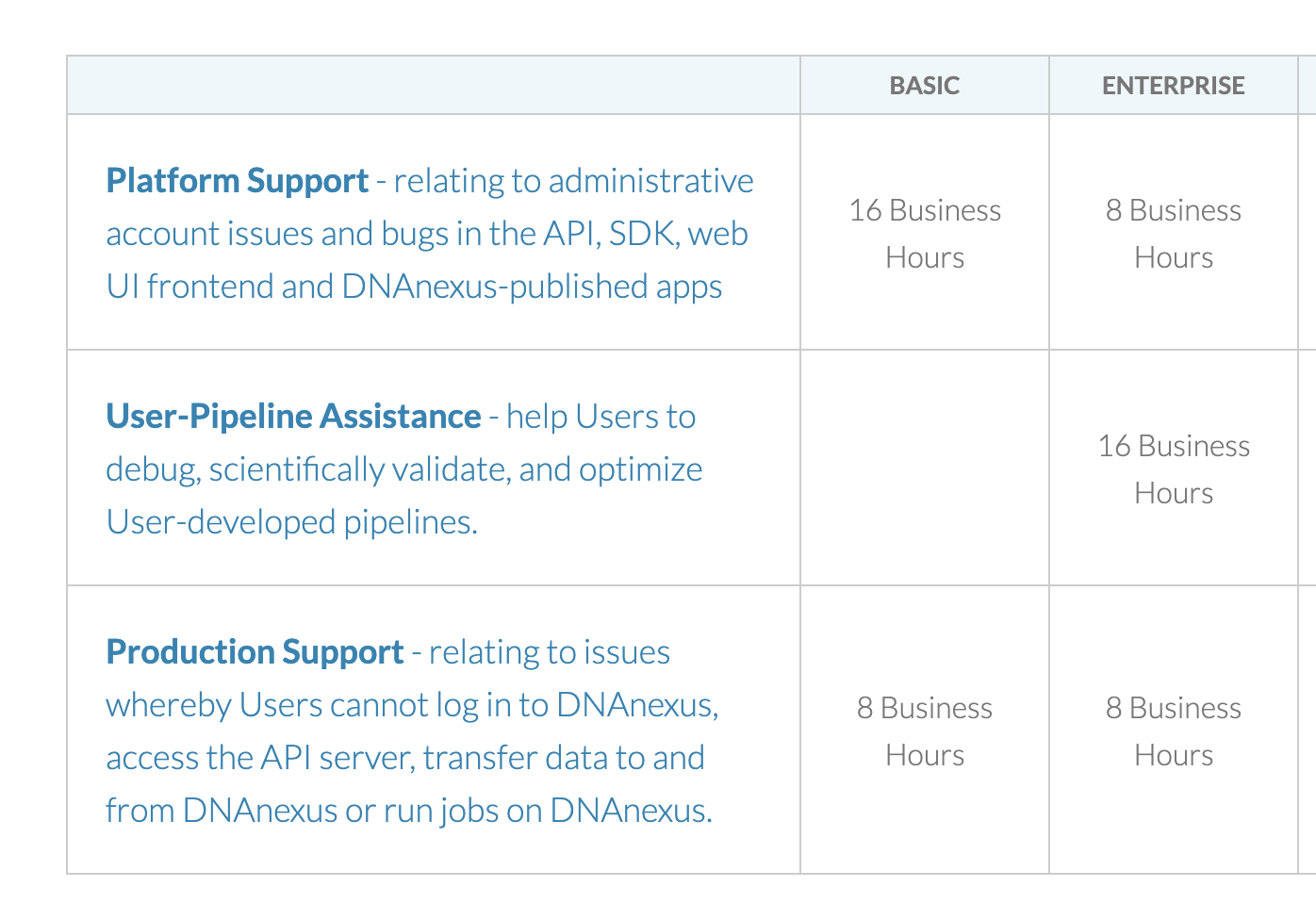Select Enterprise Platform Support 8 Business Hours cell
The height and width of the screenshot is (903, 1316).
[x=1173, y=233]
